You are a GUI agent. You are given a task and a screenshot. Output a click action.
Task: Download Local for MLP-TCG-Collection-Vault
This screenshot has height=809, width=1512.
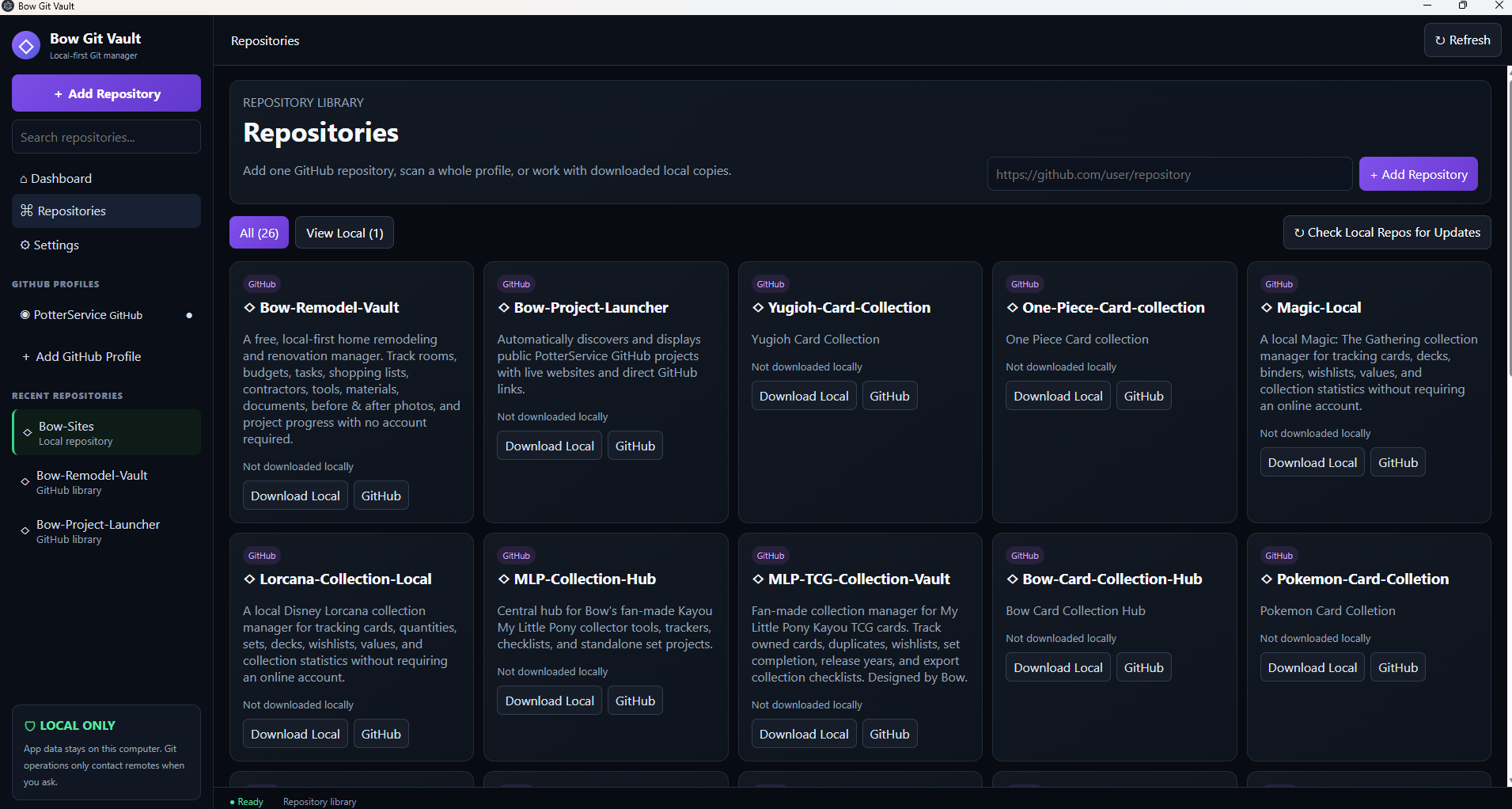click(804, 734)
